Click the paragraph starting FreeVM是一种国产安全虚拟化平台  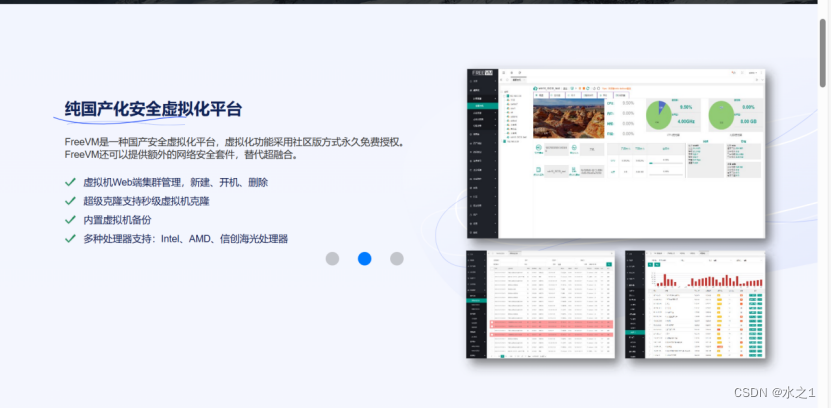click(235, 148)
